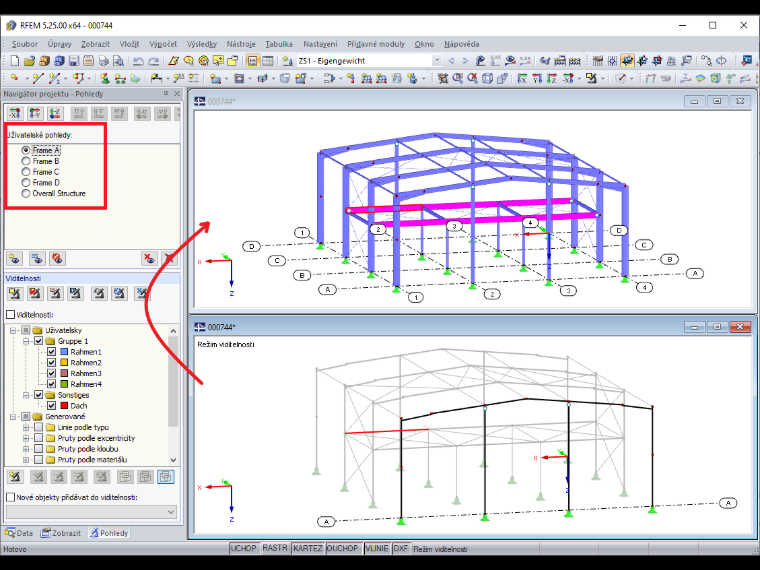760x570 pixels.
Task: Click the view in Z direction icon
Action: [552, 78]
